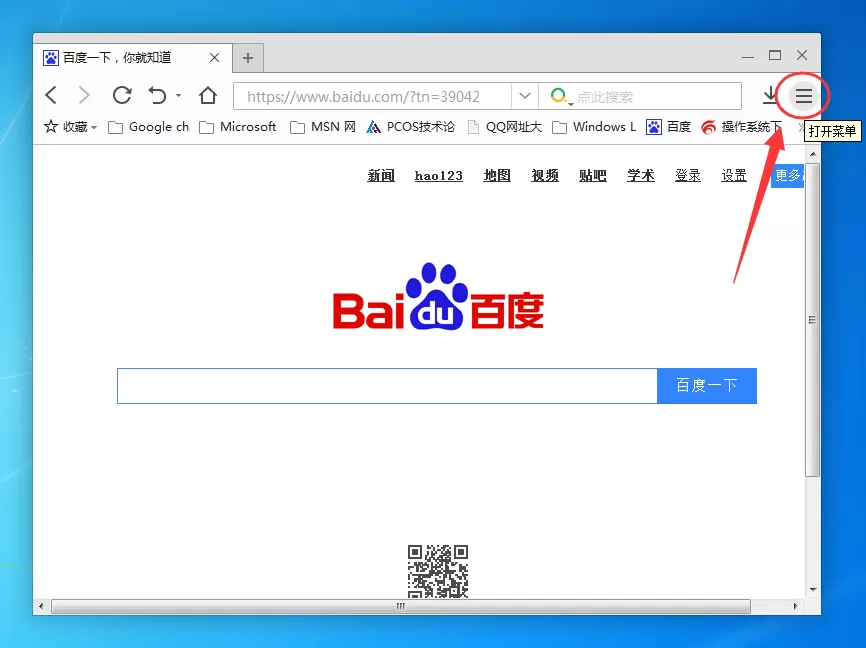Open the 设置 settings link

click(734, 176)
